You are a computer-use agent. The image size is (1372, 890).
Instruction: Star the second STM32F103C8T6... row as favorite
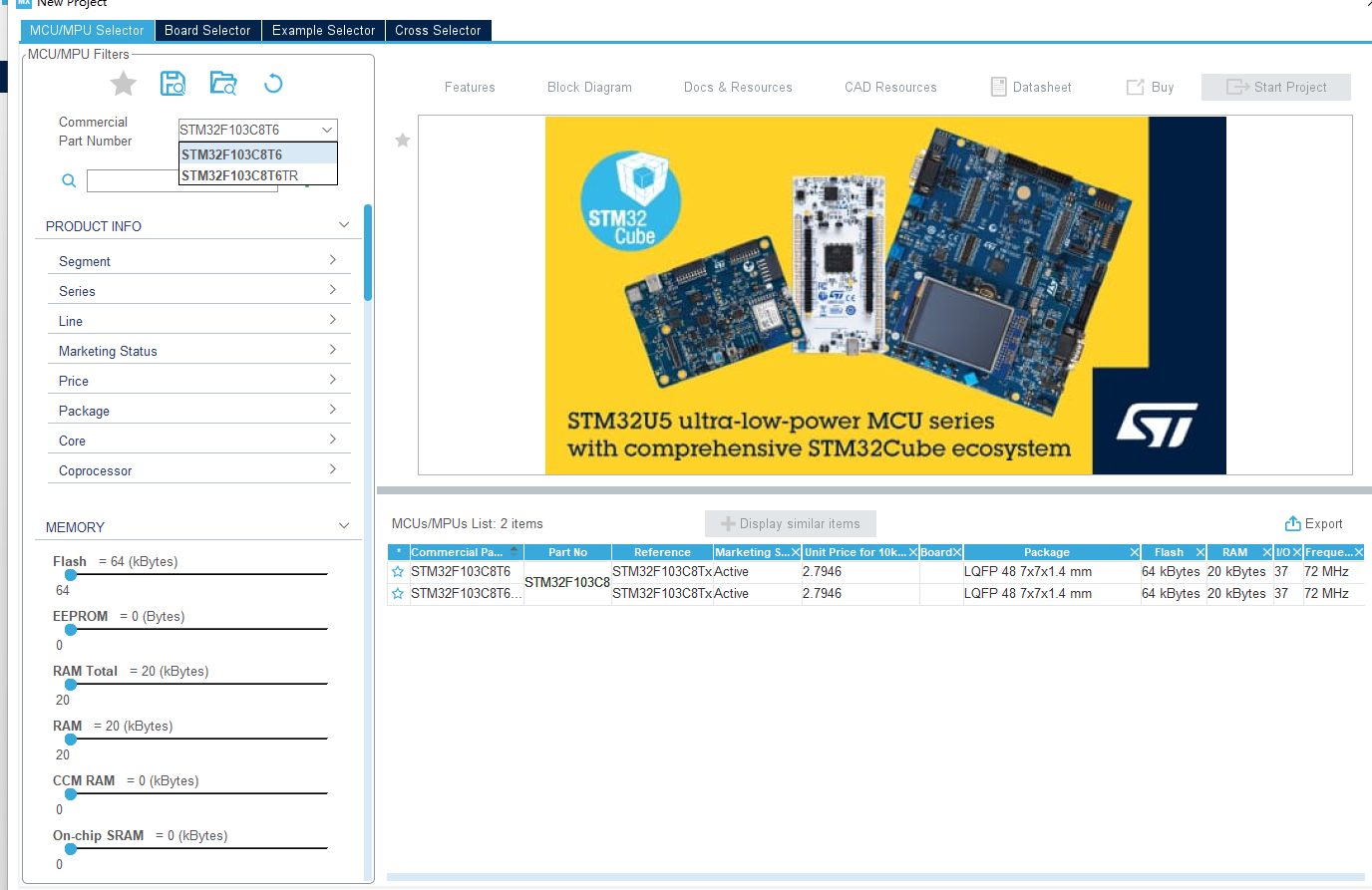398,594
